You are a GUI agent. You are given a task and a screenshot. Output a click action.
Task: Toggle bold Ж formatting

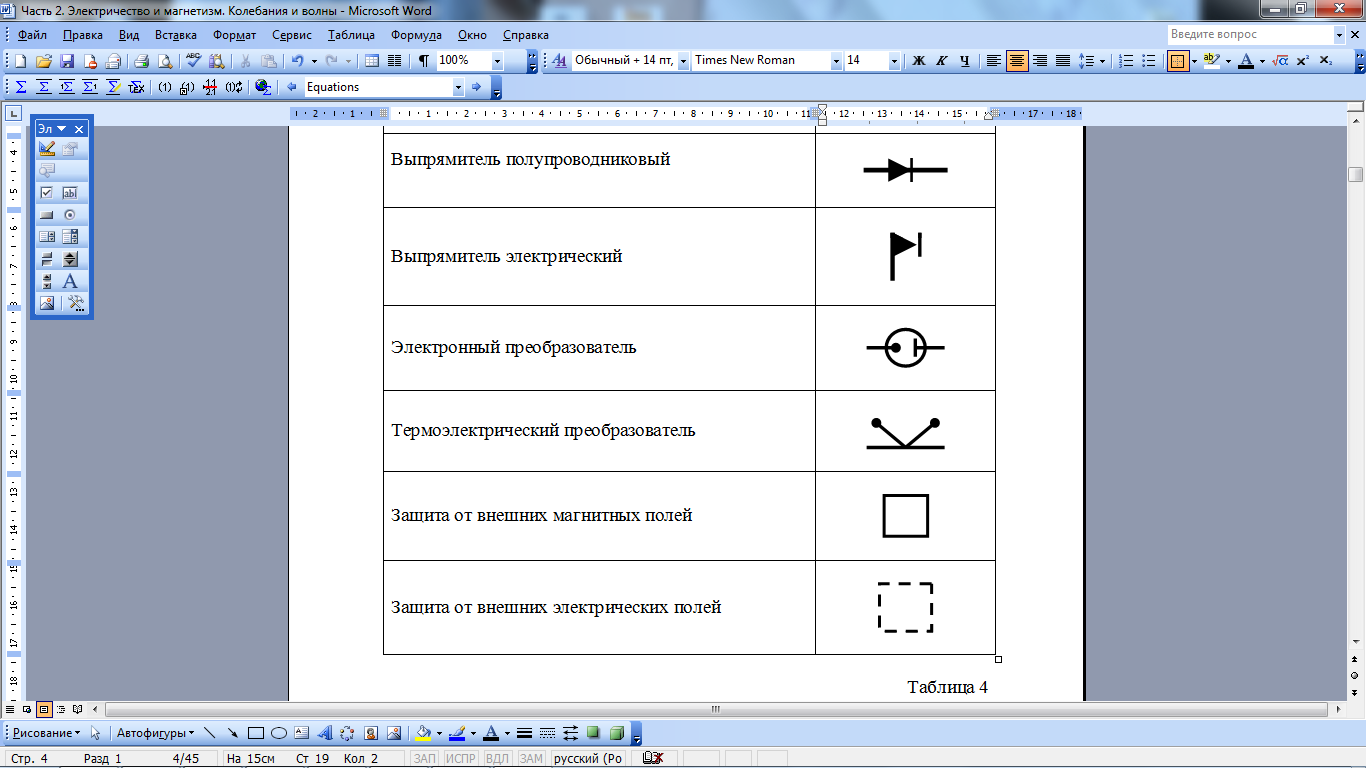click(x=919, y=61)
